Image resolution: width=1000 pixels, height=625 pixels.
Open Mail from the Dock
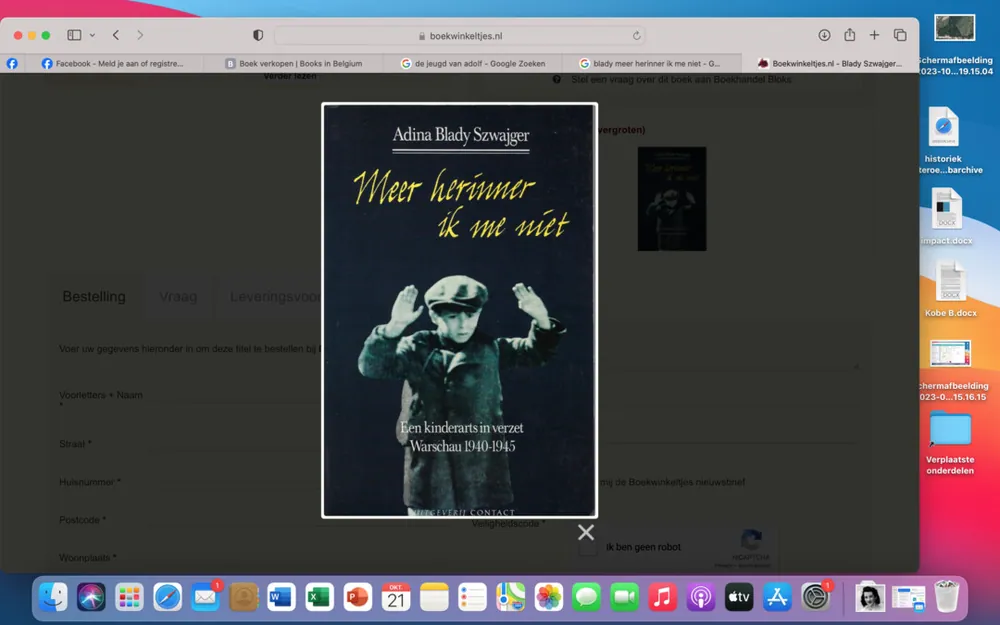205,598
